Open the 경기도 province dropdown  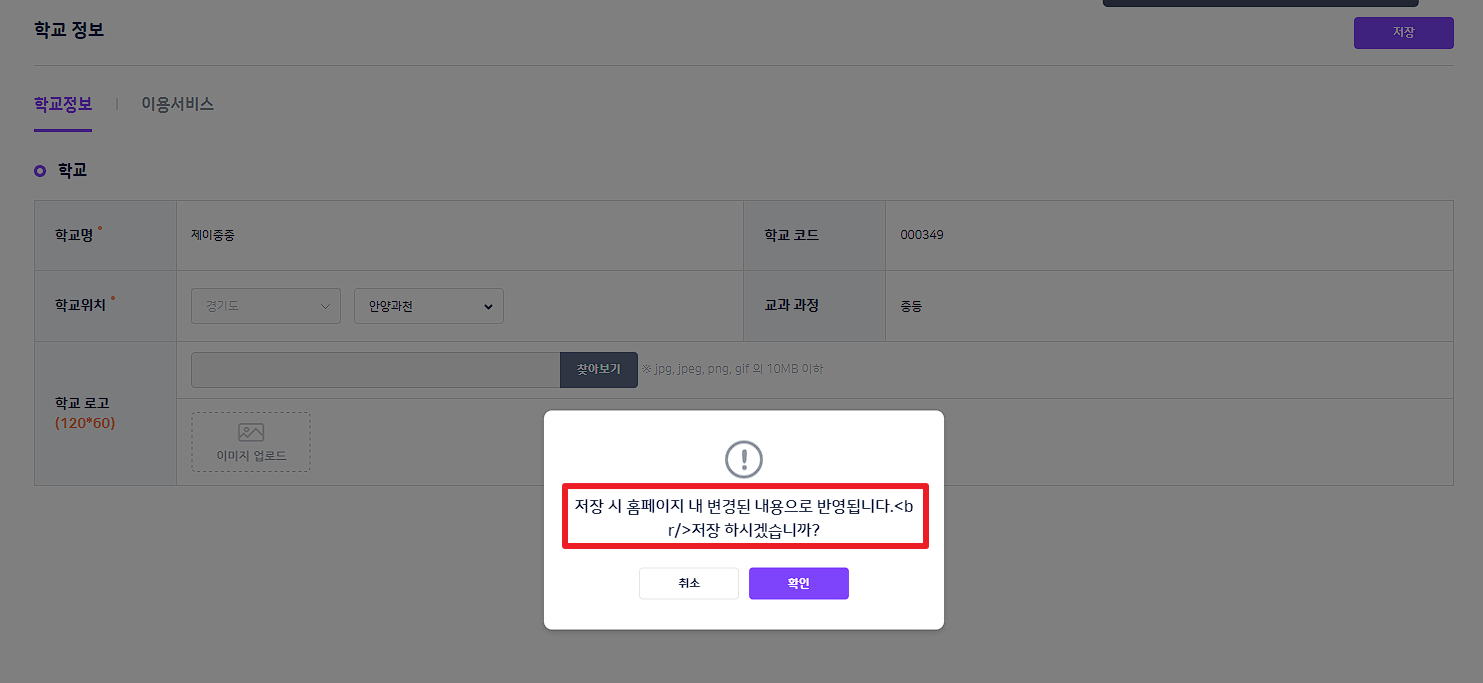(x=266, y=306)
